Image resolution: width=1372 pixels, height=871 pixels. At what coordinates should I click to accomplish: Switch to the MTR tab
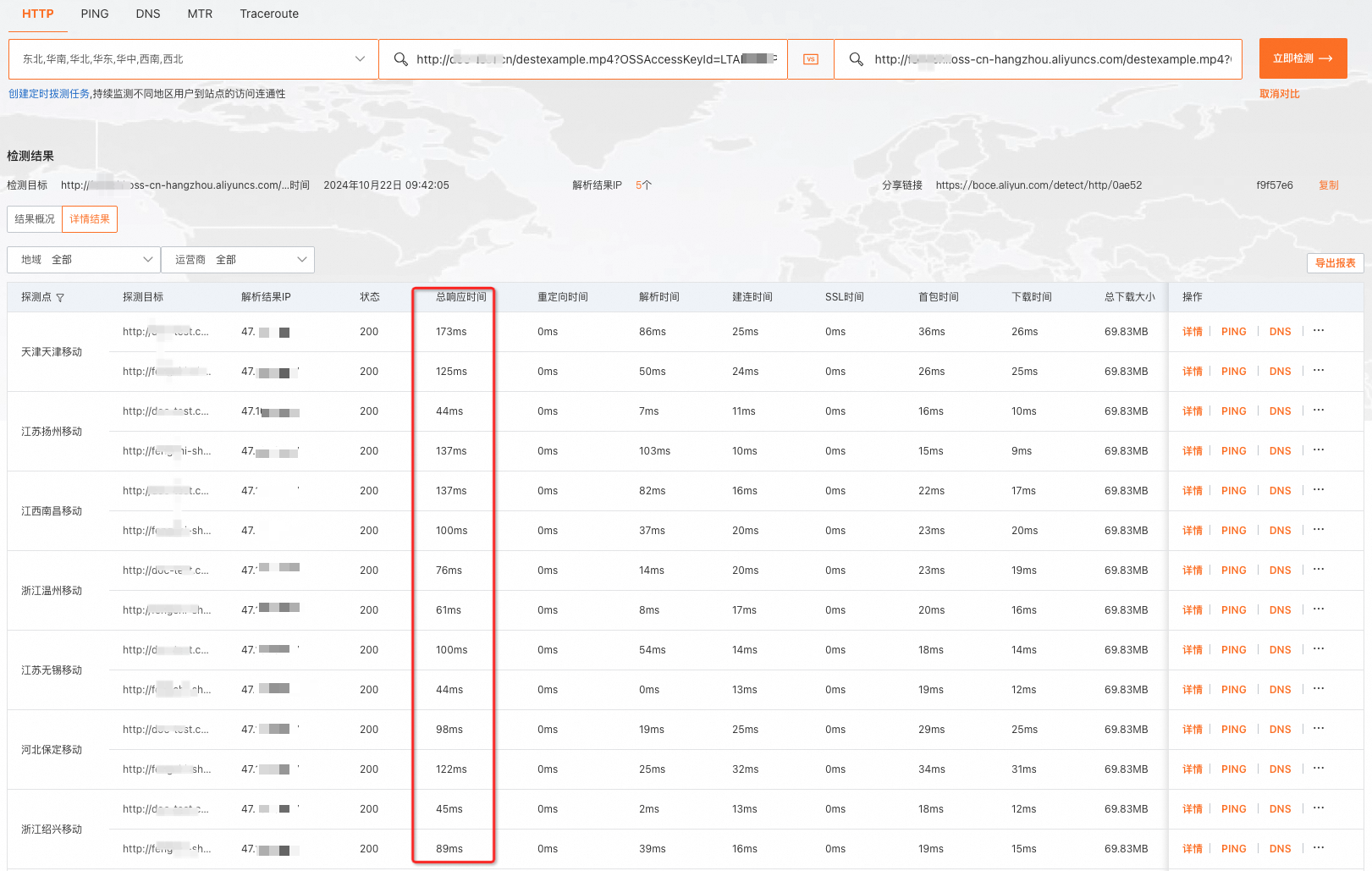point(200,14)
